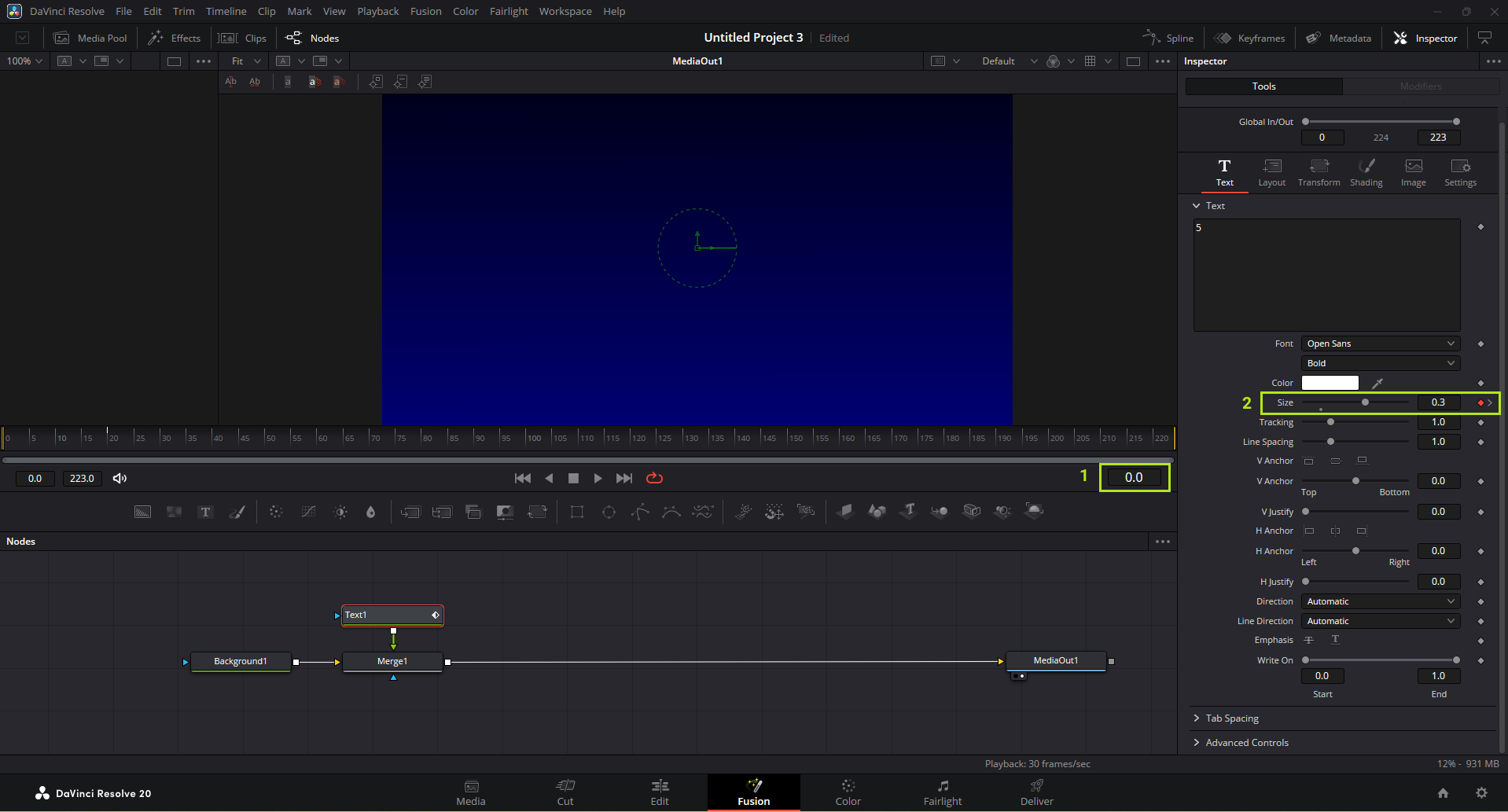Open the Fusion menu in menu bar
1508x812 pixels.
point(425,11)
